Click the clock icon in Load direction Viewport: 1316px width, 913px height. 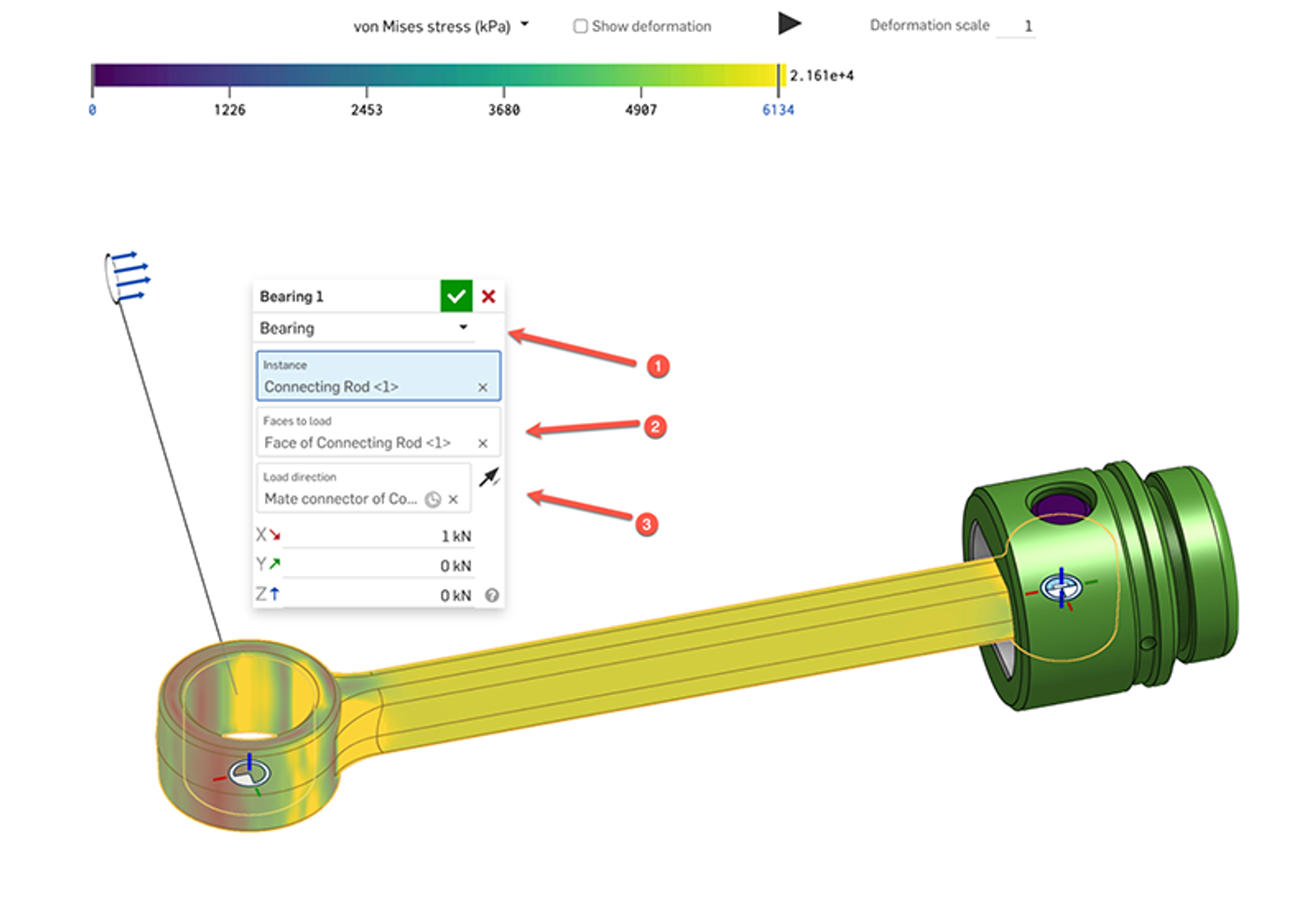pos(433,498)
